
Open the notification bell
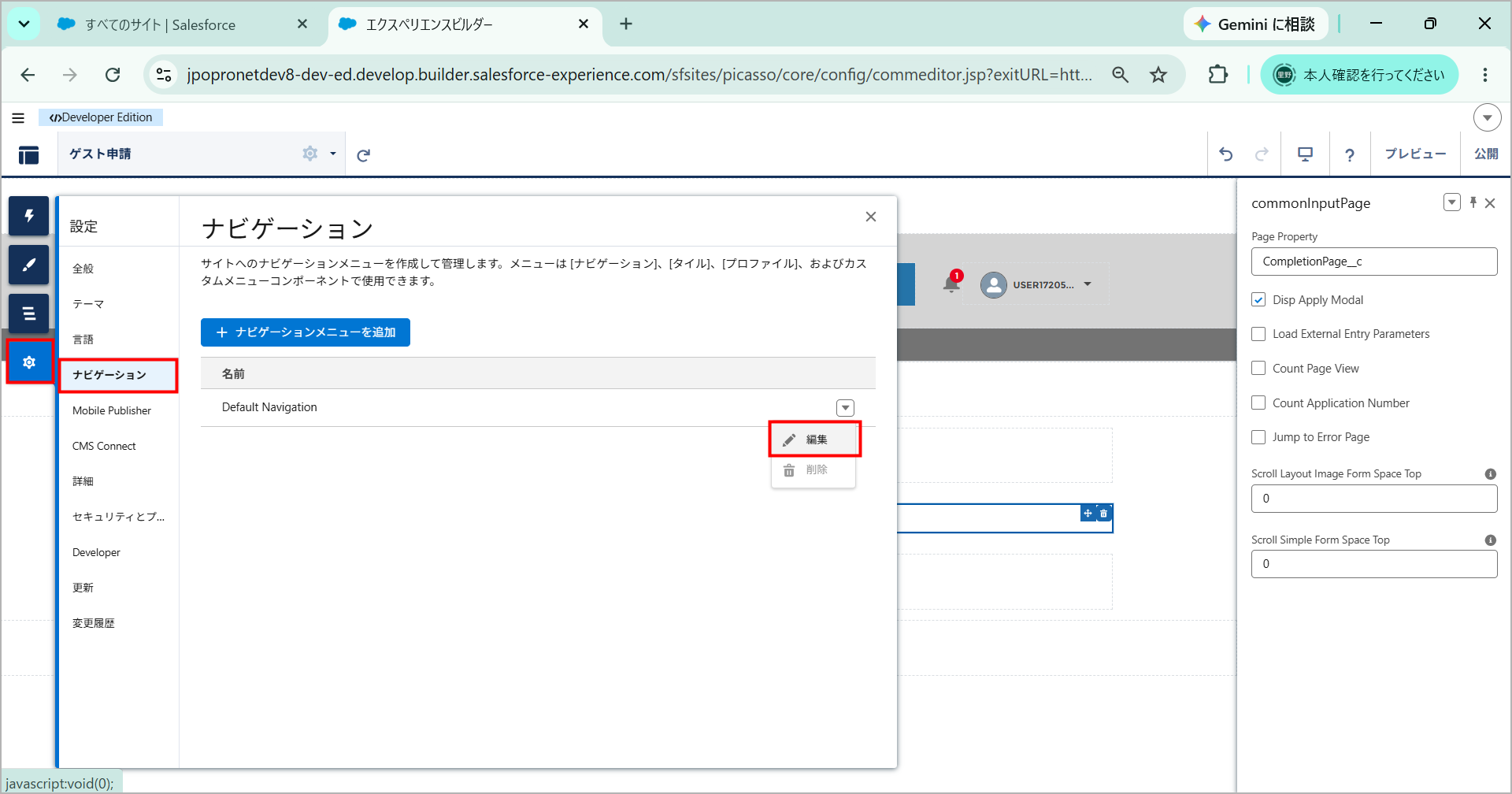pos(951,284)
